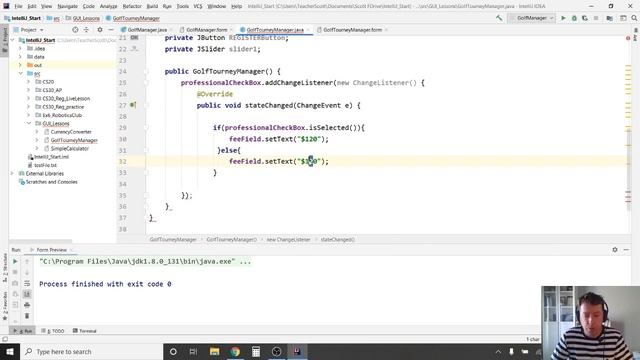
Task: Click new ChangeListener in editor breadcrumb
Action: tap(288, 240)
